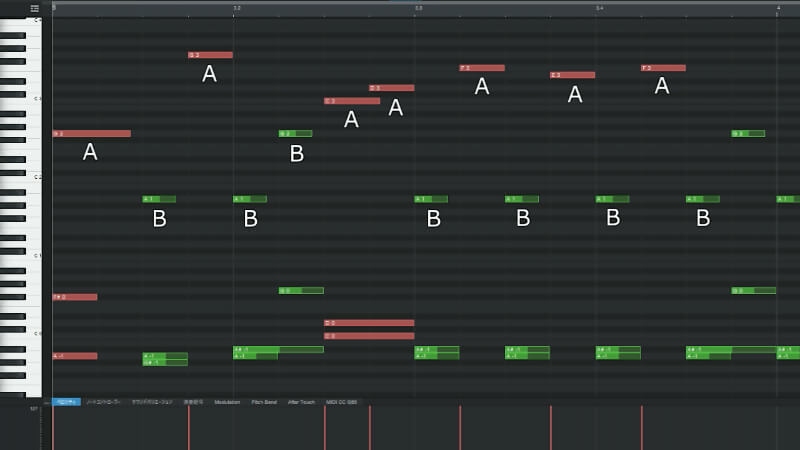Switch to the Modulation lane tab
The width and height of the screenshot is (800, 450).
coord(227,402)
